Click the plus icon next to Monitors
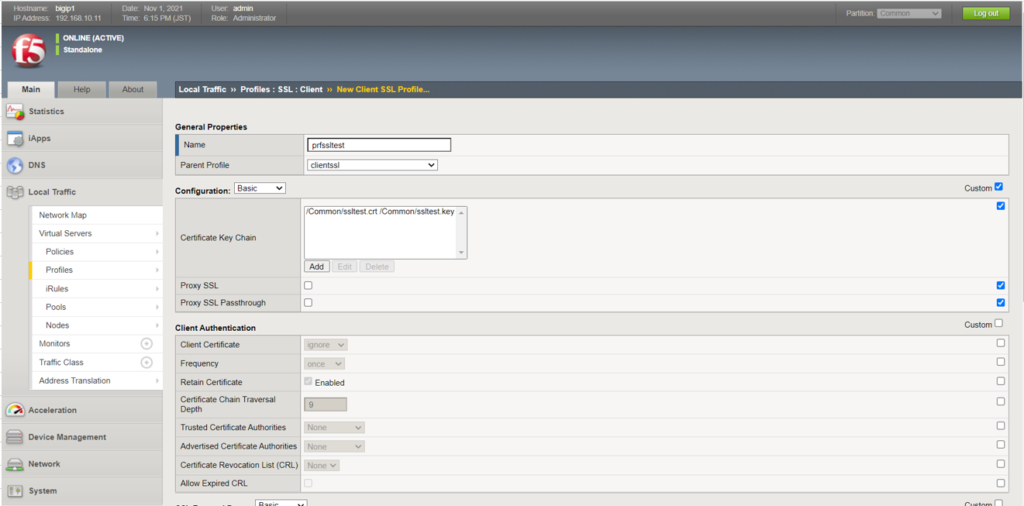The image size is (1024, 506). click(x=146, y=344)
